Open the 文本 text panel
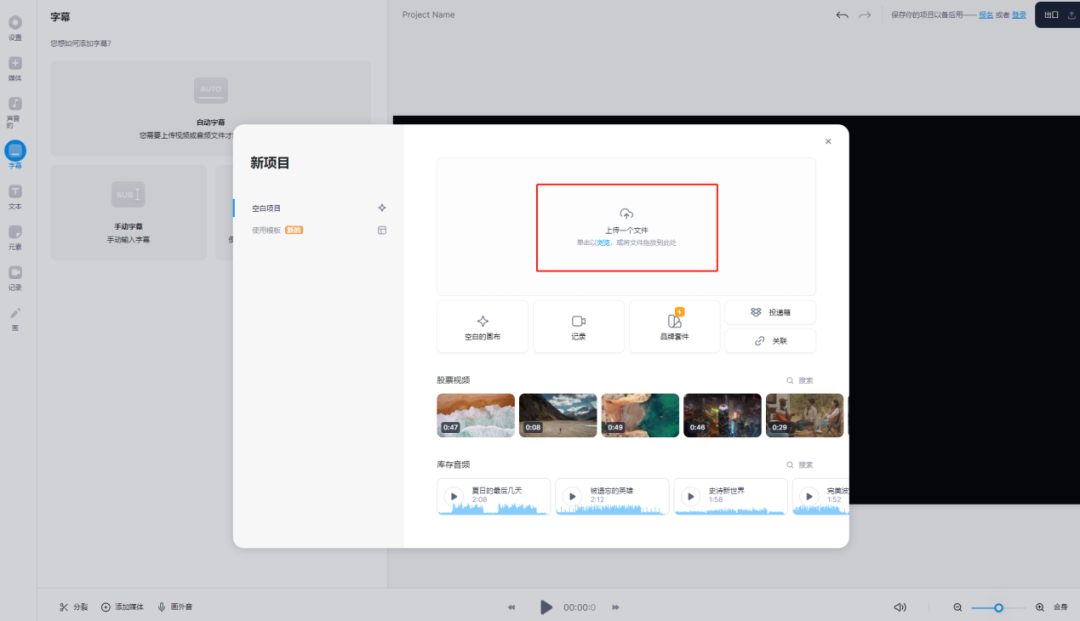The height and width of the screenshot is (621, 1080). pyautogui.click(x=15, y=195)
